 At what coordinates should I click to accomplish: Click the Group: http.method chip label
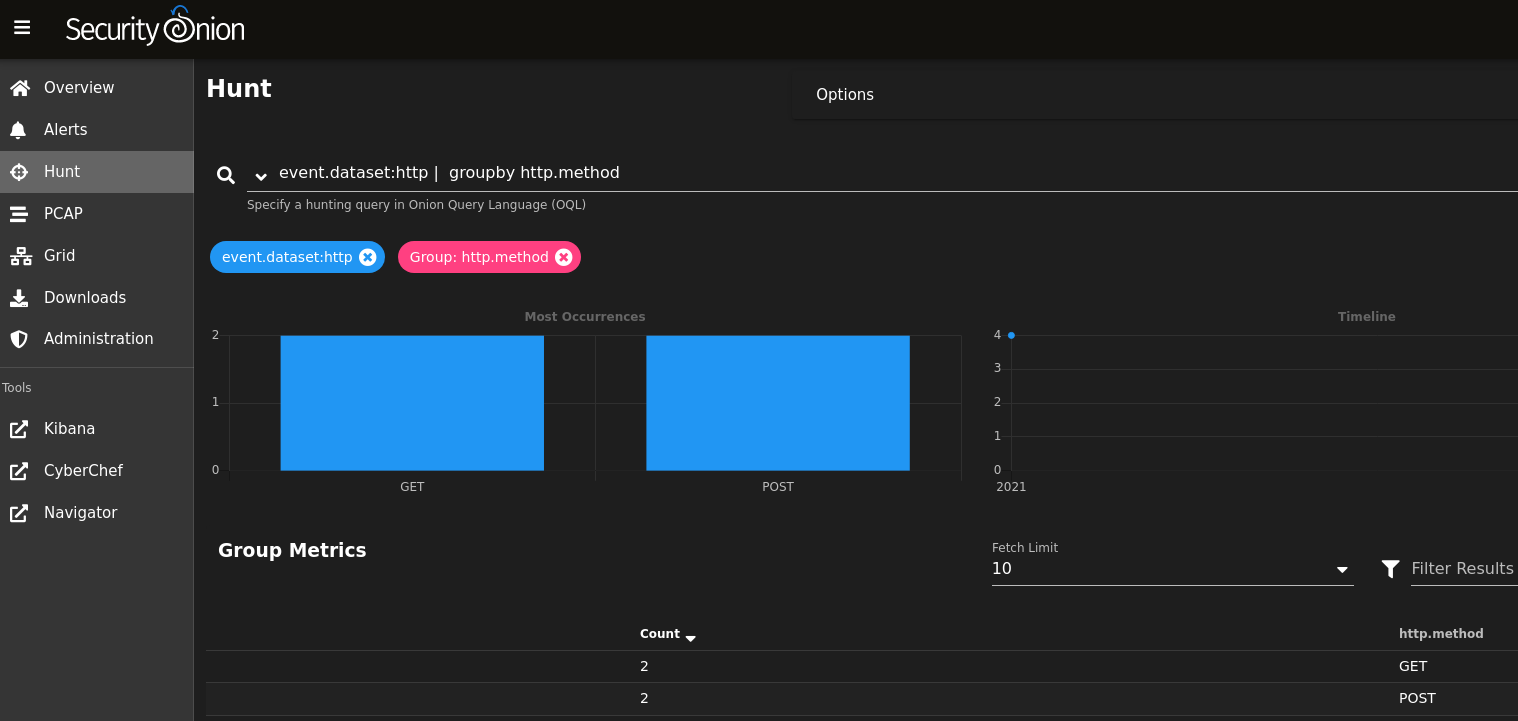click(479, 257)
